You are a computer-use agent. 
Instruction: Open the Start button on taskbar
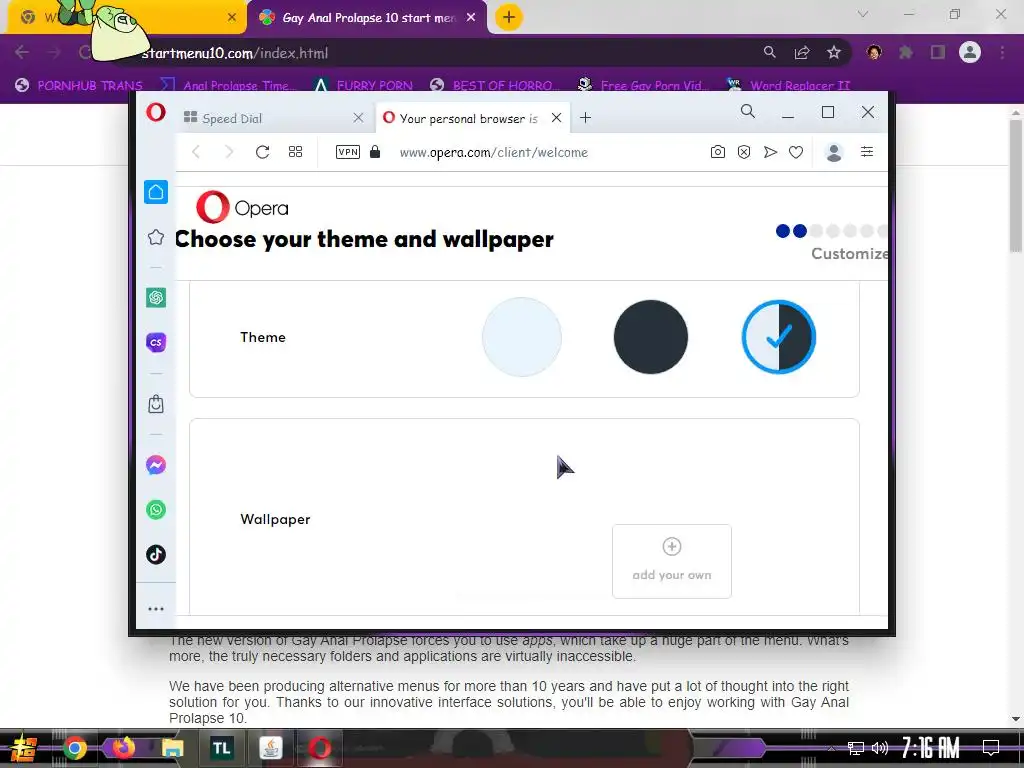point(24,748)
